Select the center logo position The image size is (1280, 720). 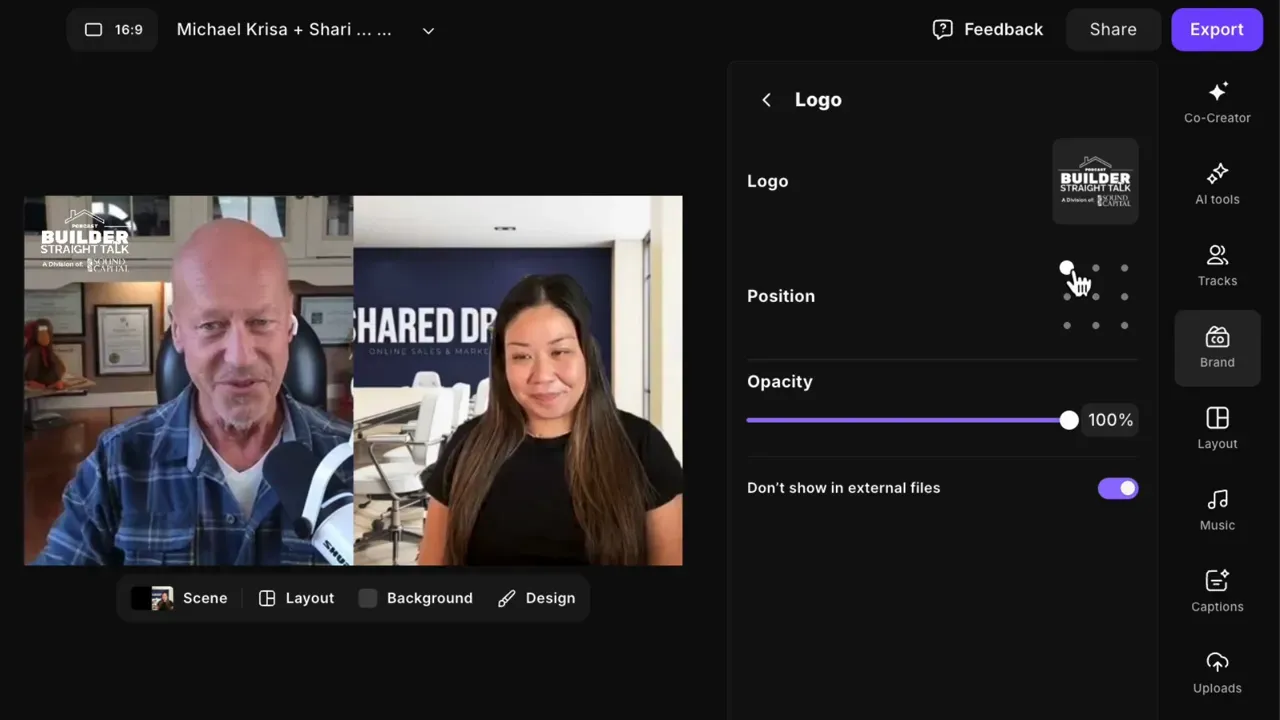click(x=1096, y=296)
